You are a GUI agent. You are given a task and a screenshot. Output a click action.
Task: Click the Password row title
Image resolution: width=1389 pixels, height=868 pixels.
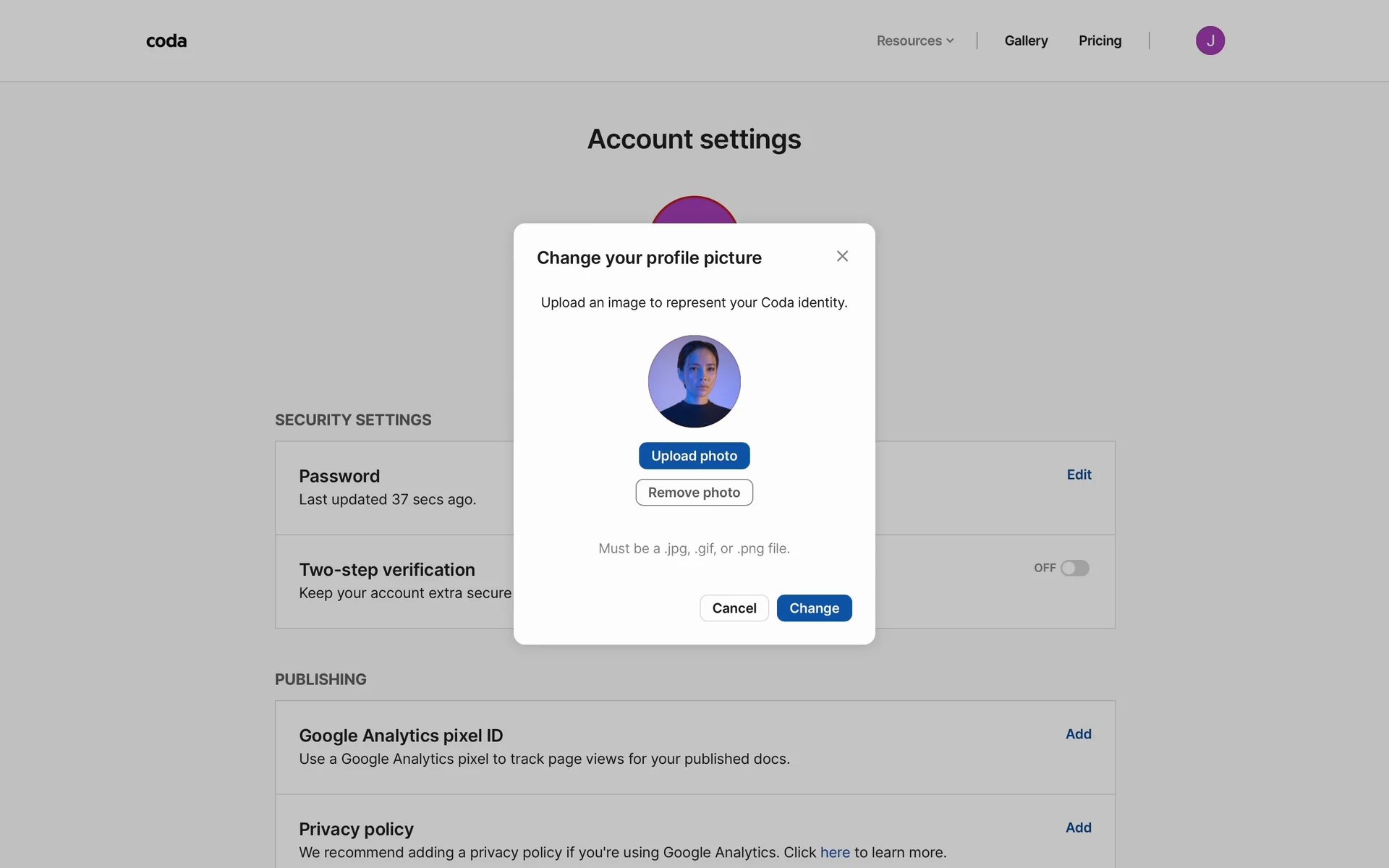(339, 476)
